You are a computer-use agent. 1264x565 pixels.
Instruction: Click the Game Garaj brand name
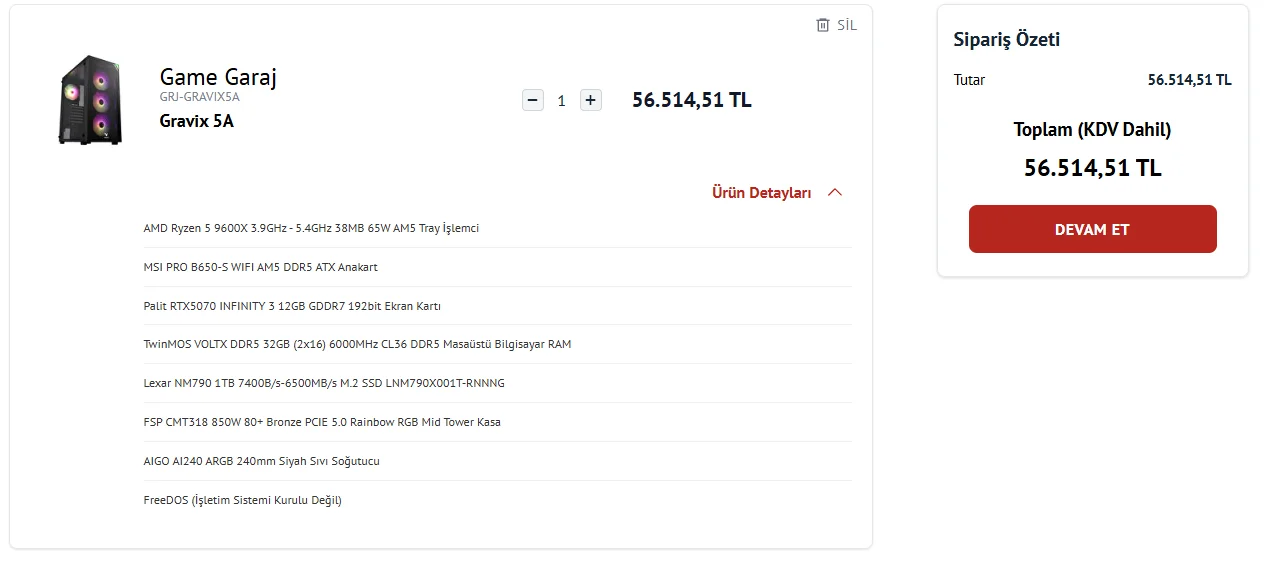pos(218,77)
